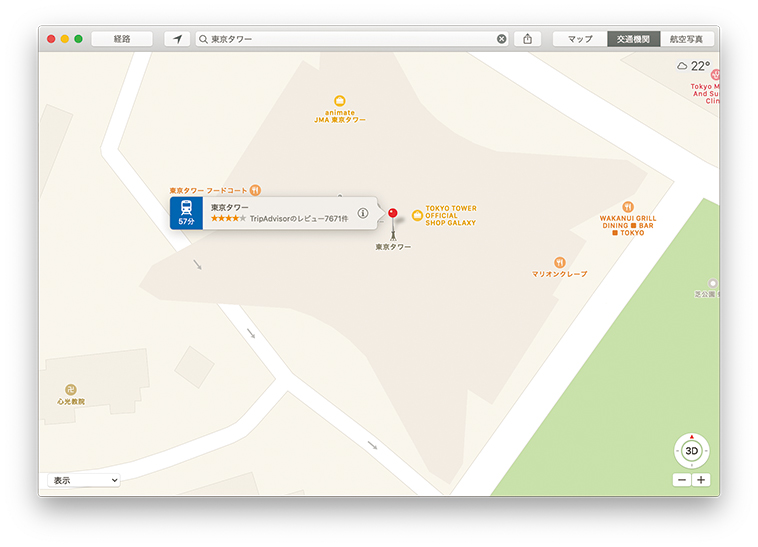Select the 交通機関 transit tab

(x=632, y=39)
